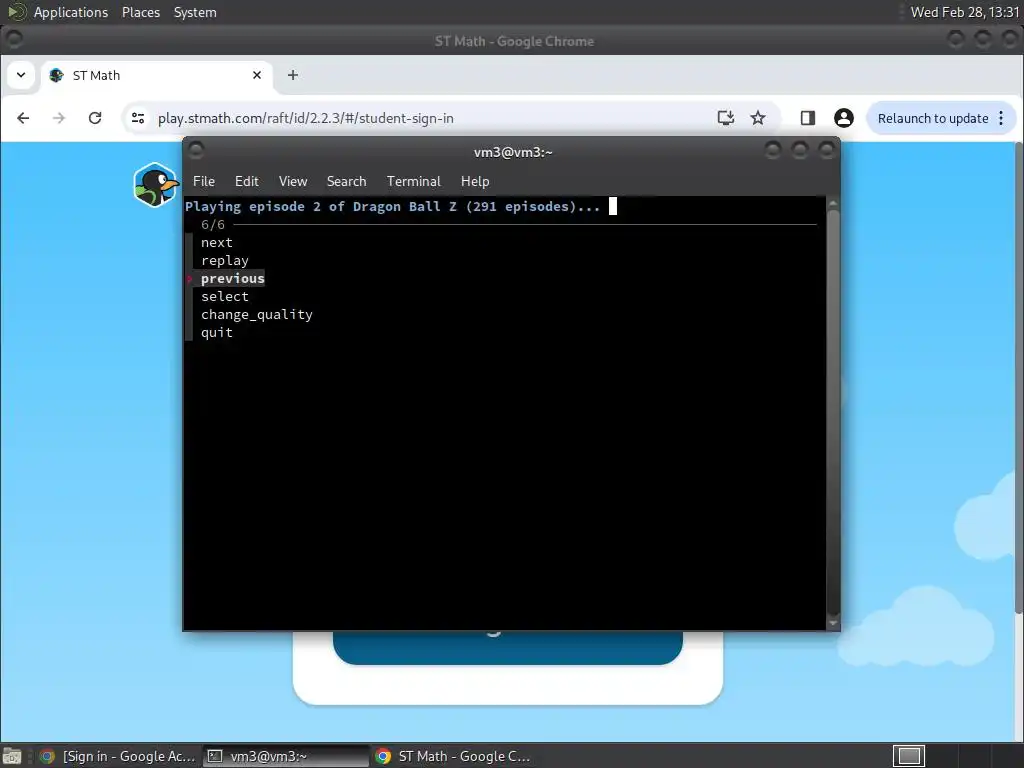Viewport: 1024px width, 768px height.
Task: Click the clock showing Wed Feb 28
Action: pyautogui.click(x=965, y=12)
